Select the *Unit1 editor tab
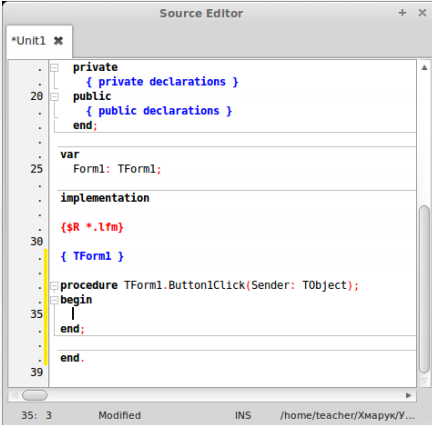 [39, 41]
